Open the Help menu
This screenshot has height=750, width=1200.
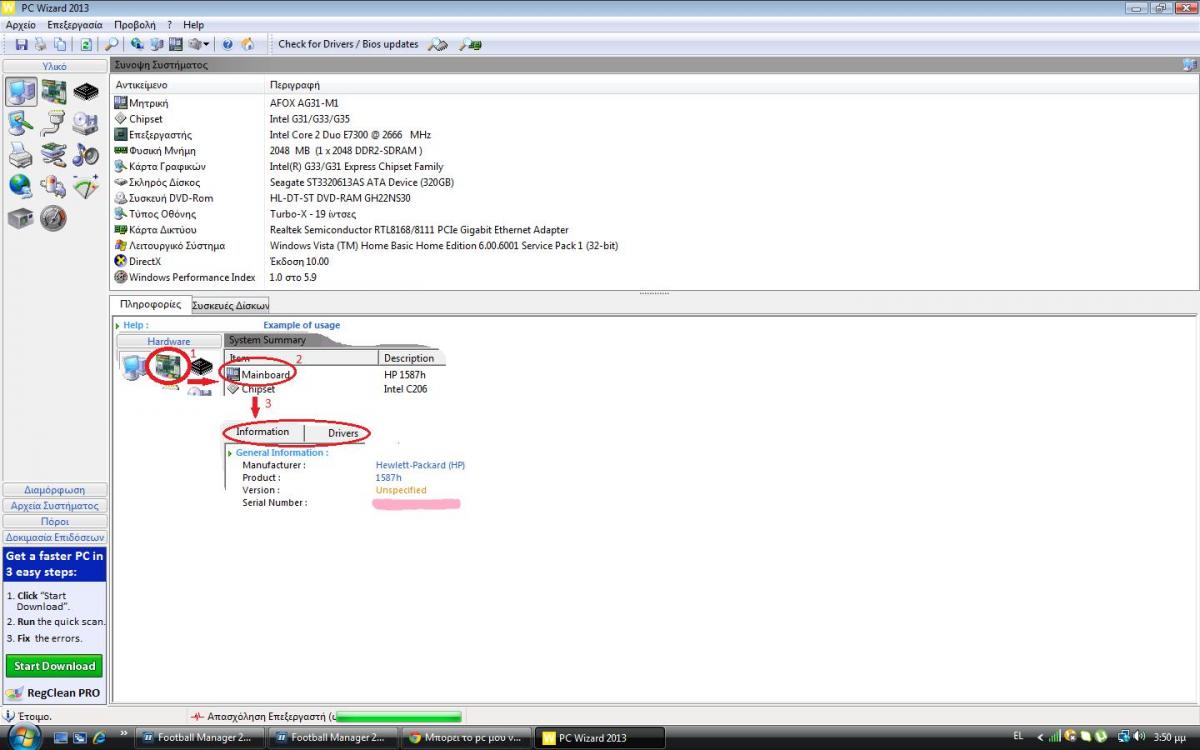[x=194, y=25]
